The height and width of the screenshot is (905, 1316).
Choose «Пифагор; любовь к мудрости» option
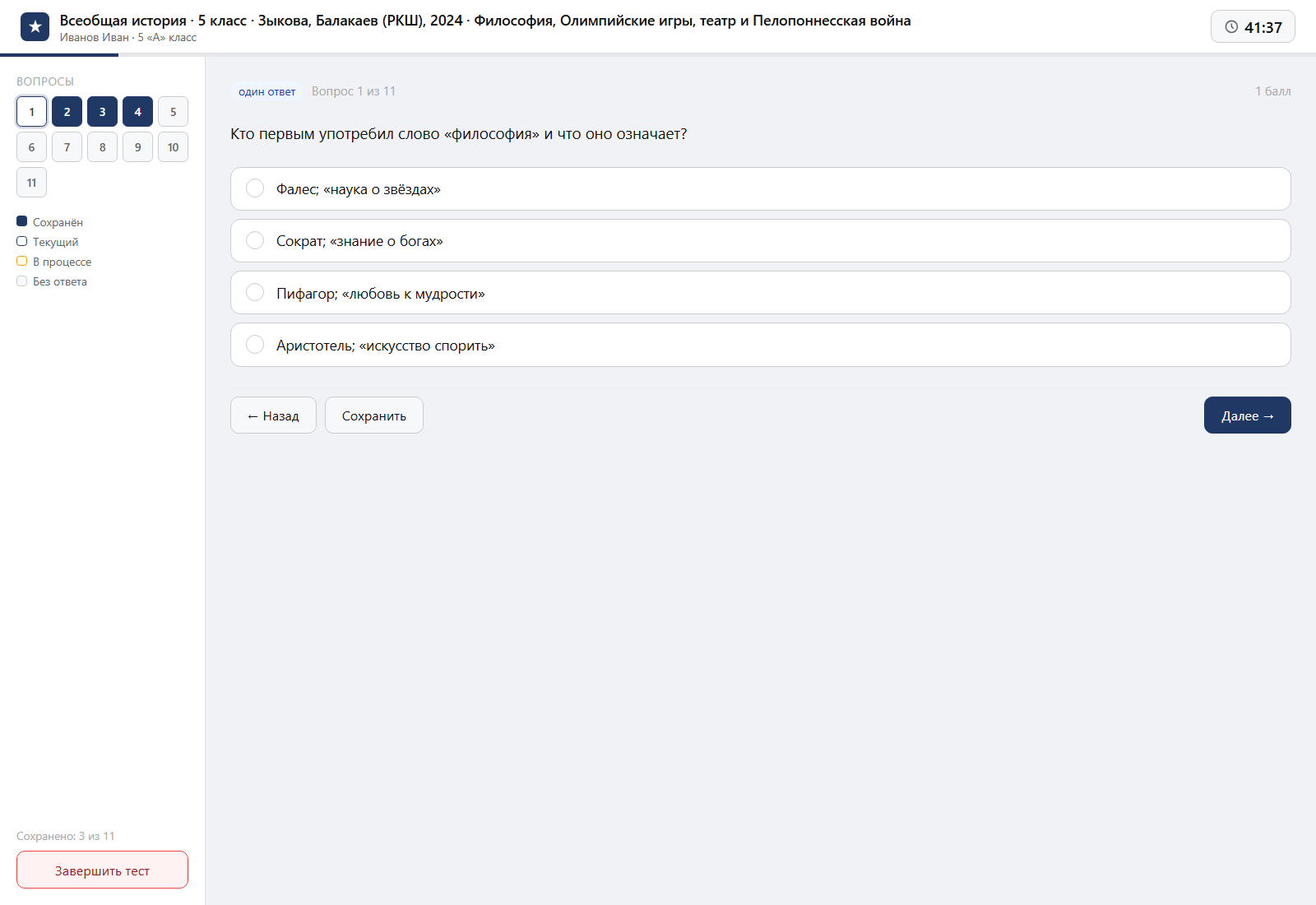click(x=761, y=293)
